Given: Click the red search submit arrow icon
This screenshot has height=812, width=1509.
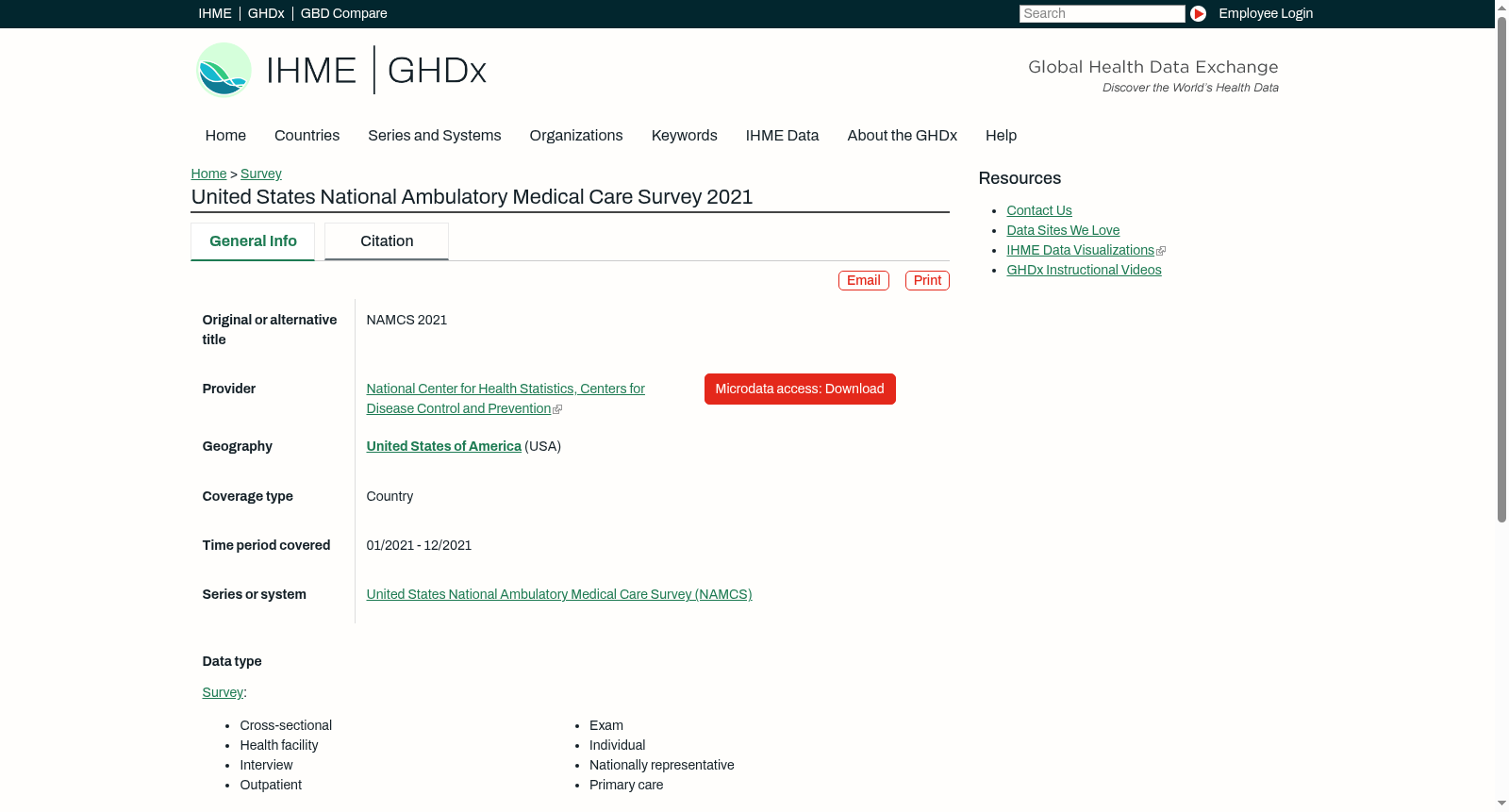Looking at the screenshot, I should coord(1198,13).
